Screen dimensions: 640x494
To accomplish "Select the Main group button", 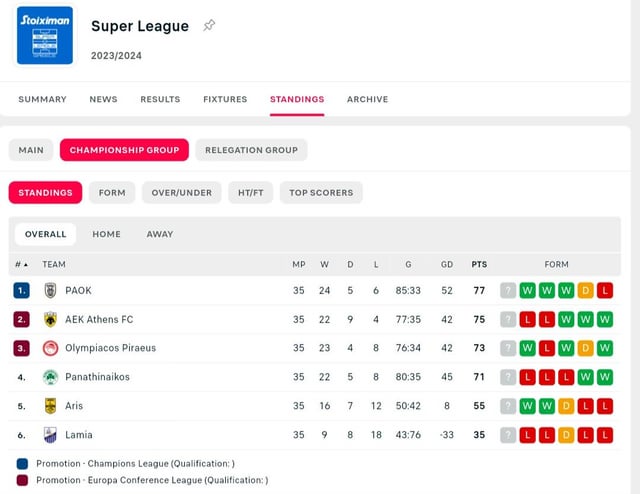I will [x=31, y=150].
